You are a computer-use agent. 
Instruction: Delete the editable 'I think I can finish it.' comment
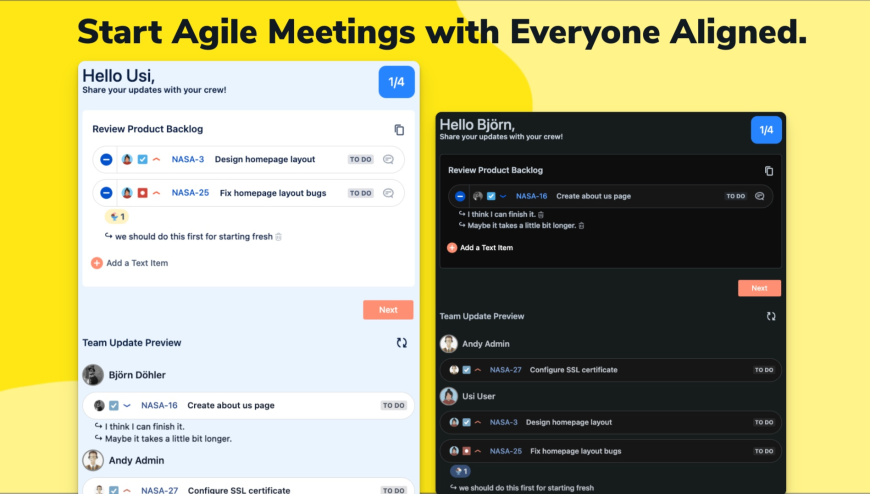pyautogui.click(x=541, y=214)
